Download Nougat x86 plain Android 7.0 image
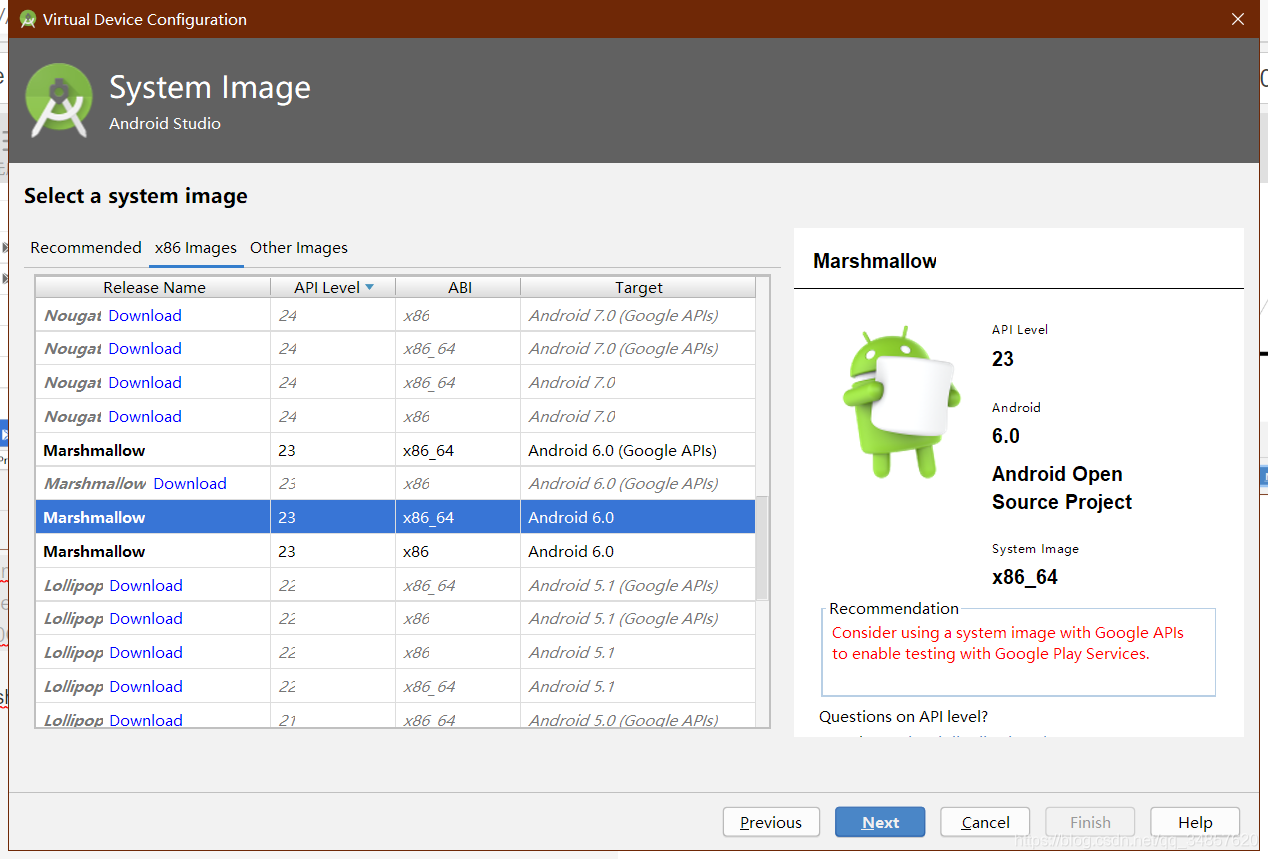Screen dimensions: 1268x859 145,417
